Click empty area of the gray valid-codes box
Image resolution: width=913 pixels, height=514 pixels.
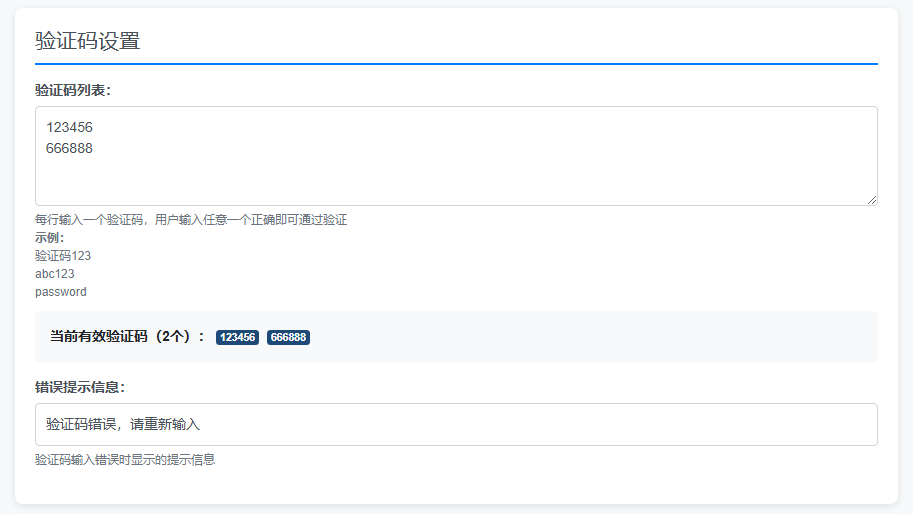(x=600, y=337)
